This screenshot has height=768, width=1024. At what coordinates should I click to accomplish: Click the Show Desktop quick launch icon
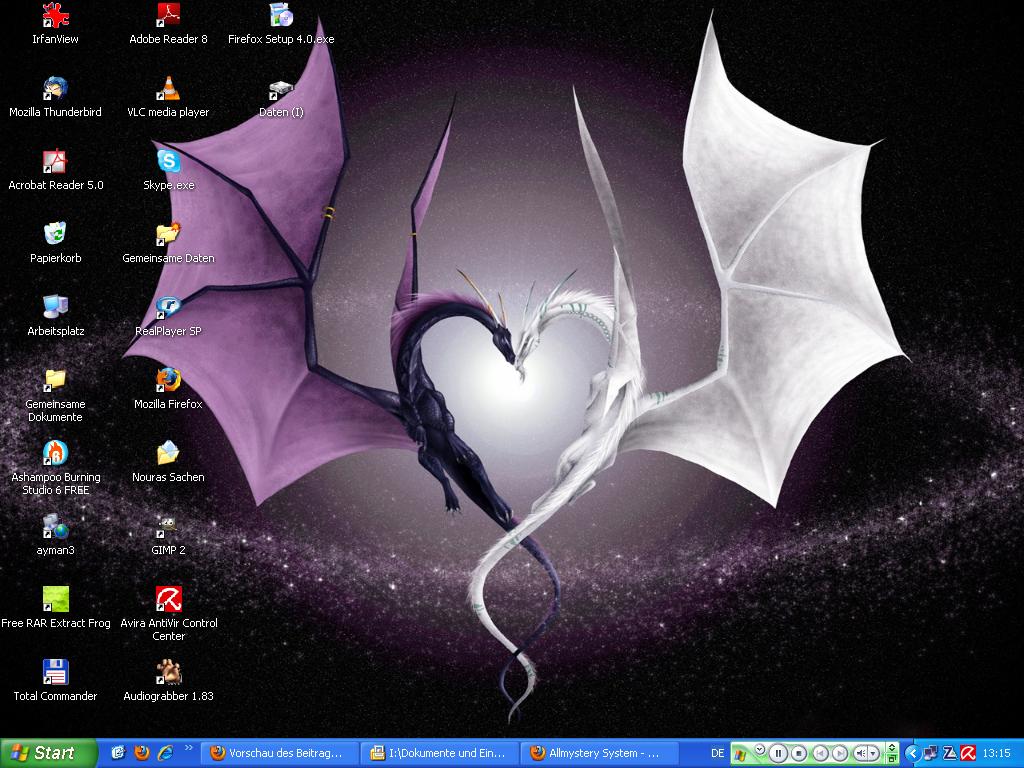(x=118, y=753)
